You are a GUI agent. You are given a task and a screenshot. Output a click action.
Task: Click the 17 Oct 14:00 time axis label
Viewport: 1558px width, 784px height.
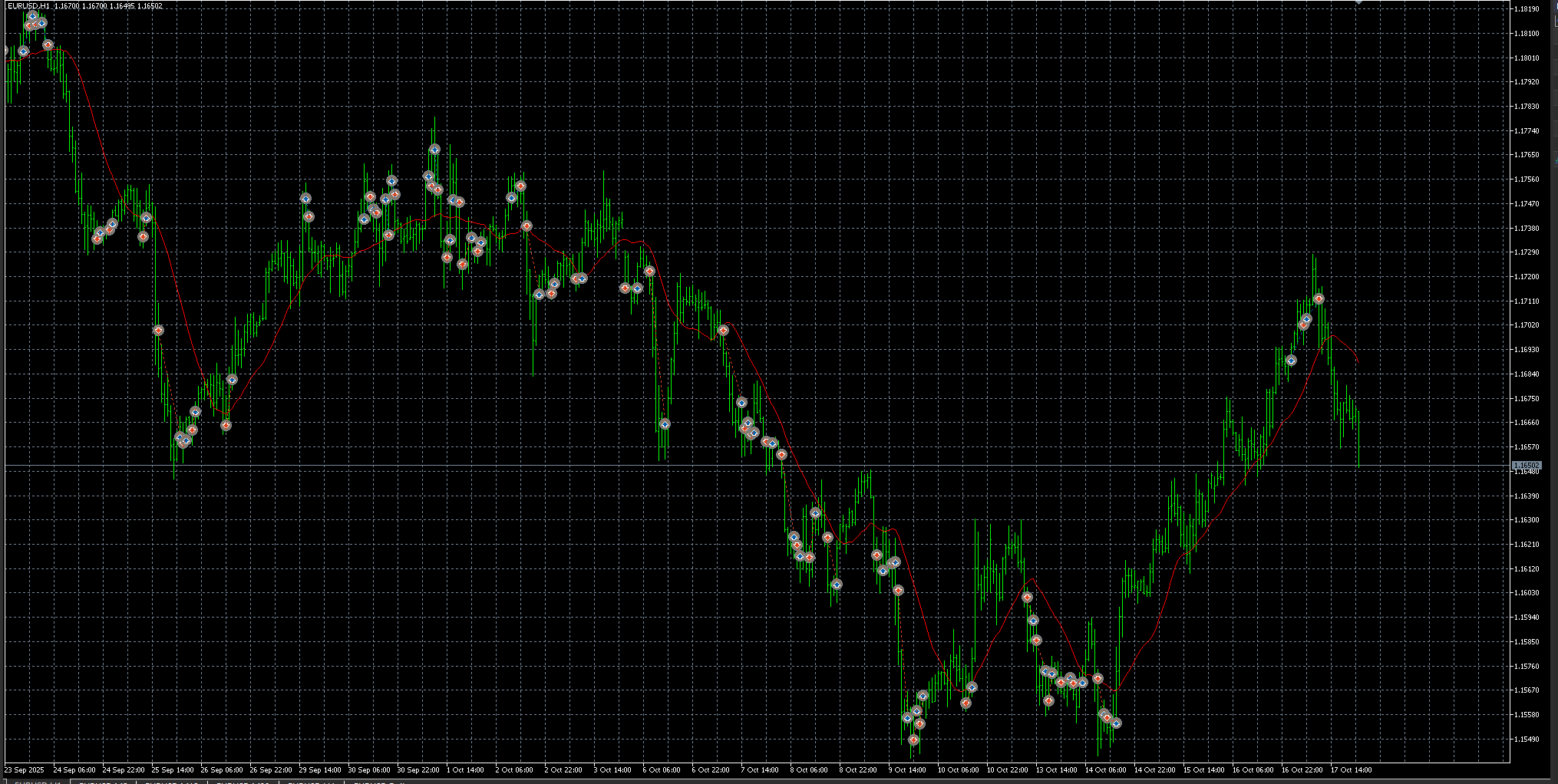[x=1352, y=769]
